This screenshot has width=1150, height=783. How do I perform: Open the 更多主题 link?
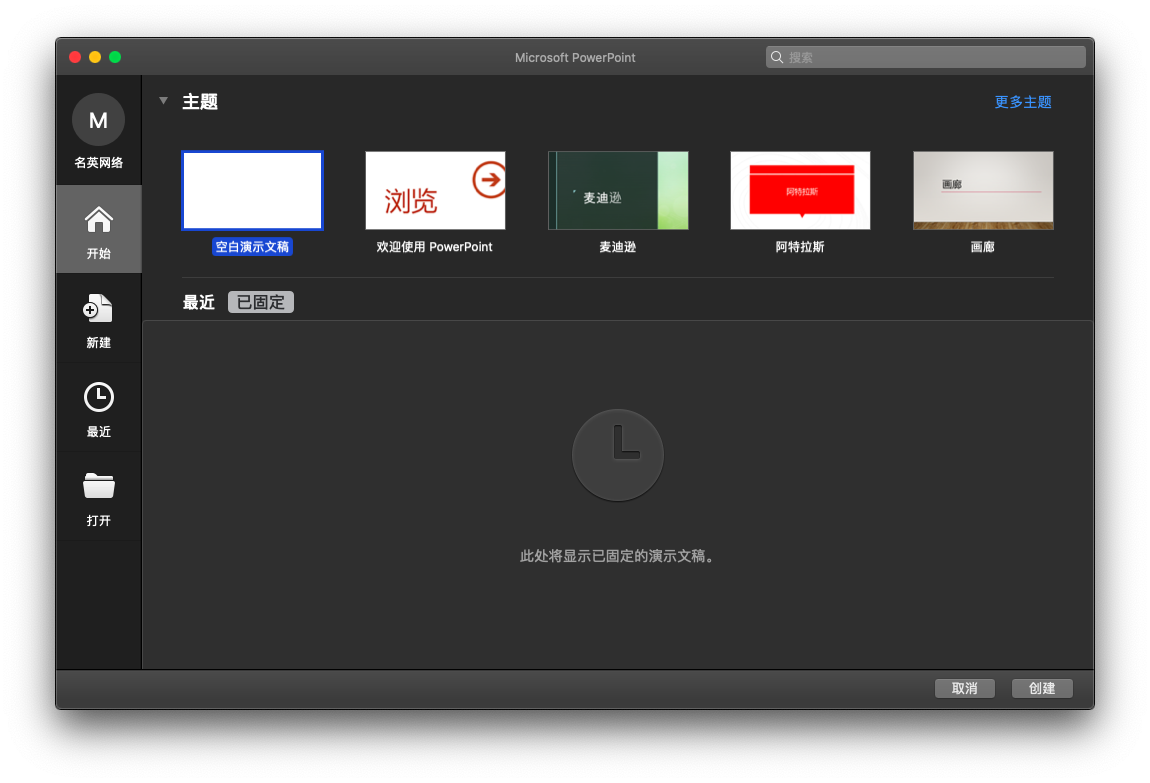[x=1022, y=102]
